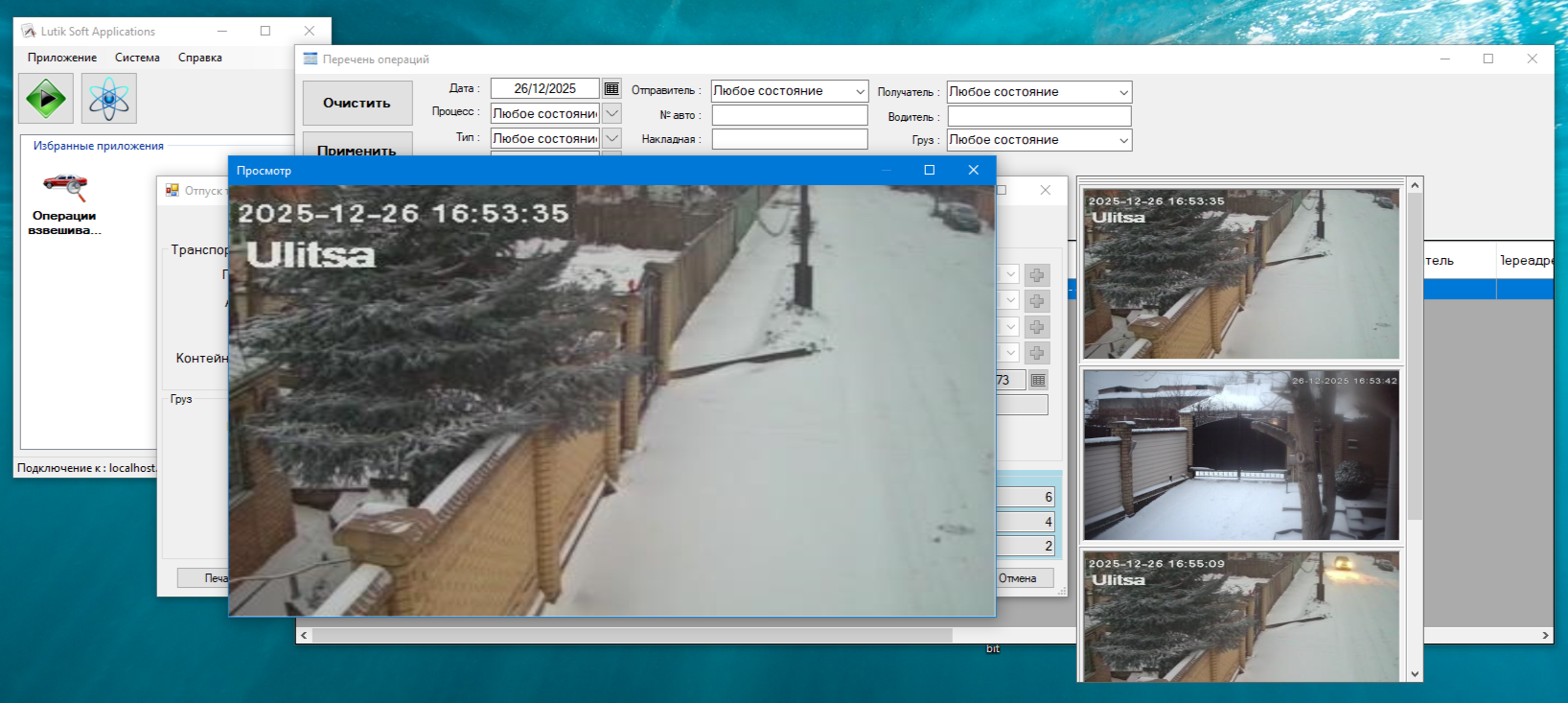Expand the Отправитель dropdown
Image resolution: width=1568 pixels, height=703 pixels.
[859, 91]
